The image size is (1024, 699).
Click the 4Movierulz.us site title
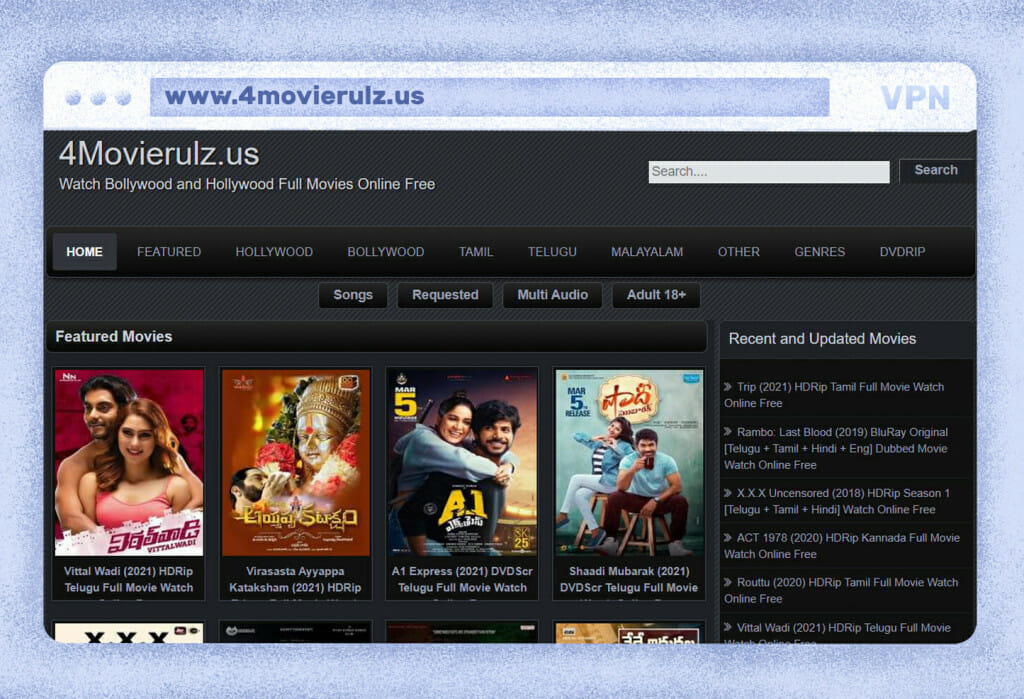(159, 154)
